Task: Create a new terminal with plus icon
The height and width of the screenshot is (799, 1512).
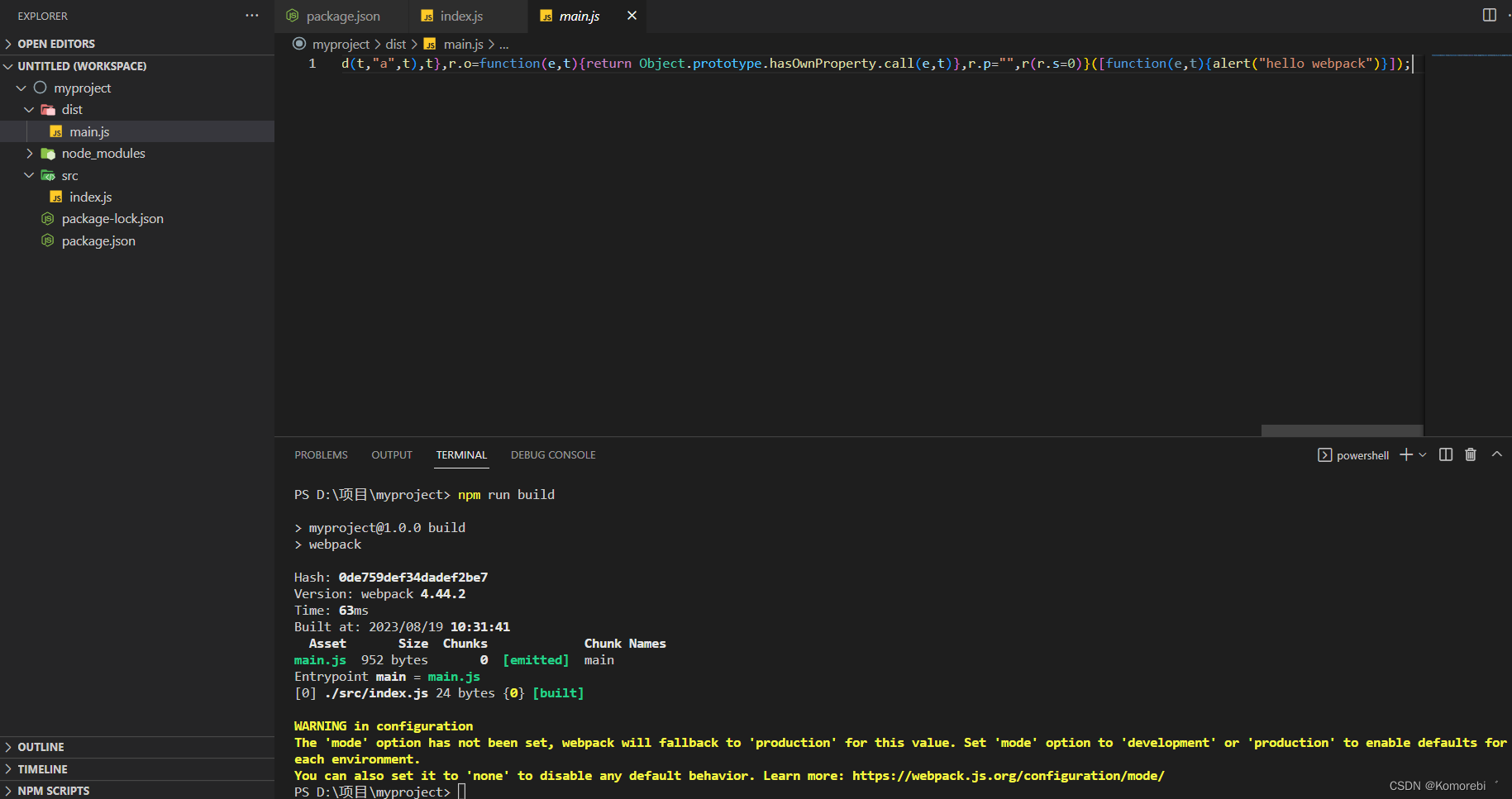Action: click(x=1405, y=455)
